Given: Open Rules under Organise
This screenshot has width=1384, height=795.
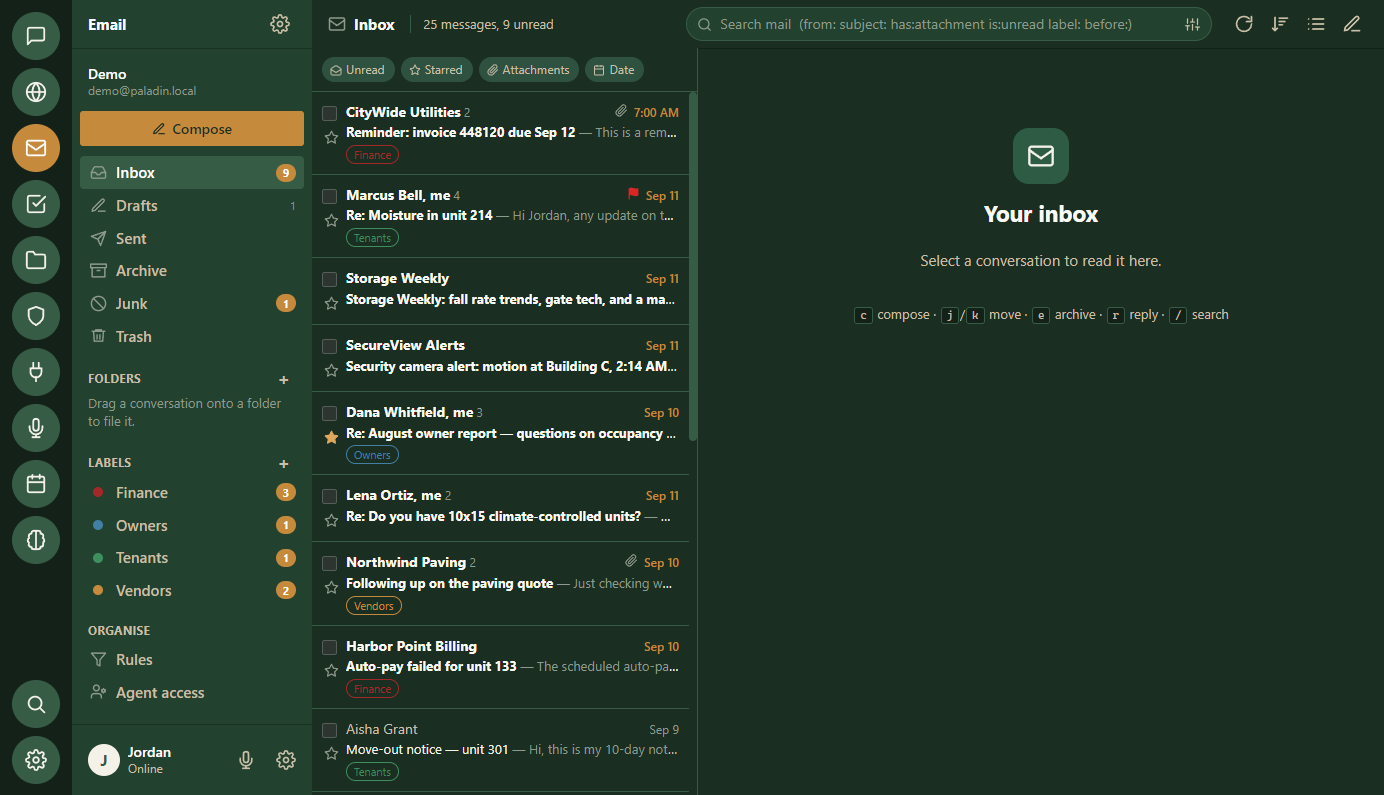Looking at the screenshot, I should click(x=192, y=660).
